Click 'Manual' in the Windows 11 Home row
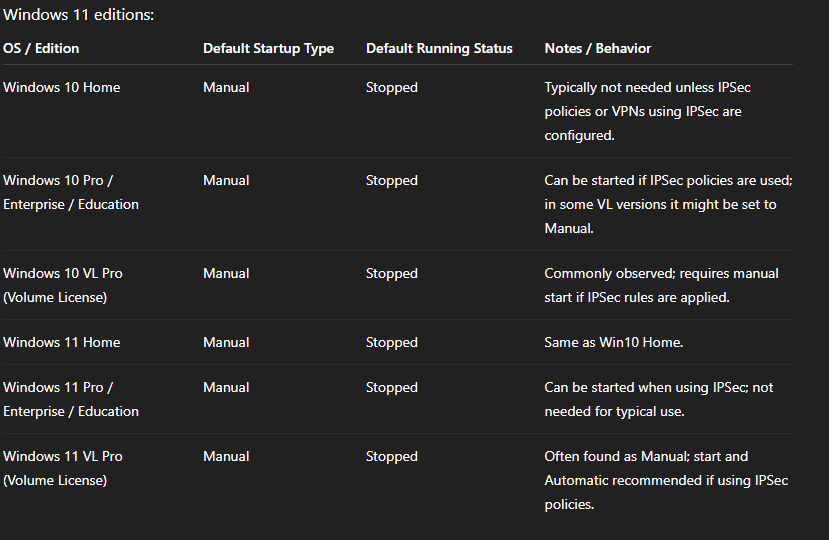Viewport: 829px width, 540px height. pos(225,342)
